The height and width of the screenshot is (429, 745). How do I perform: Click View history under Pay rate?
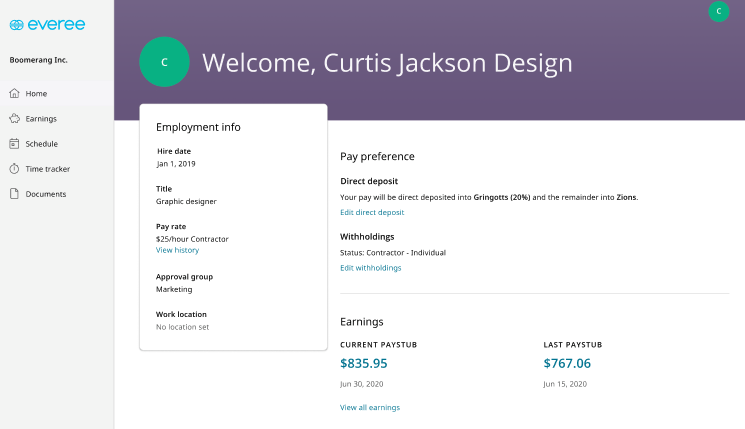pos(177,250)
